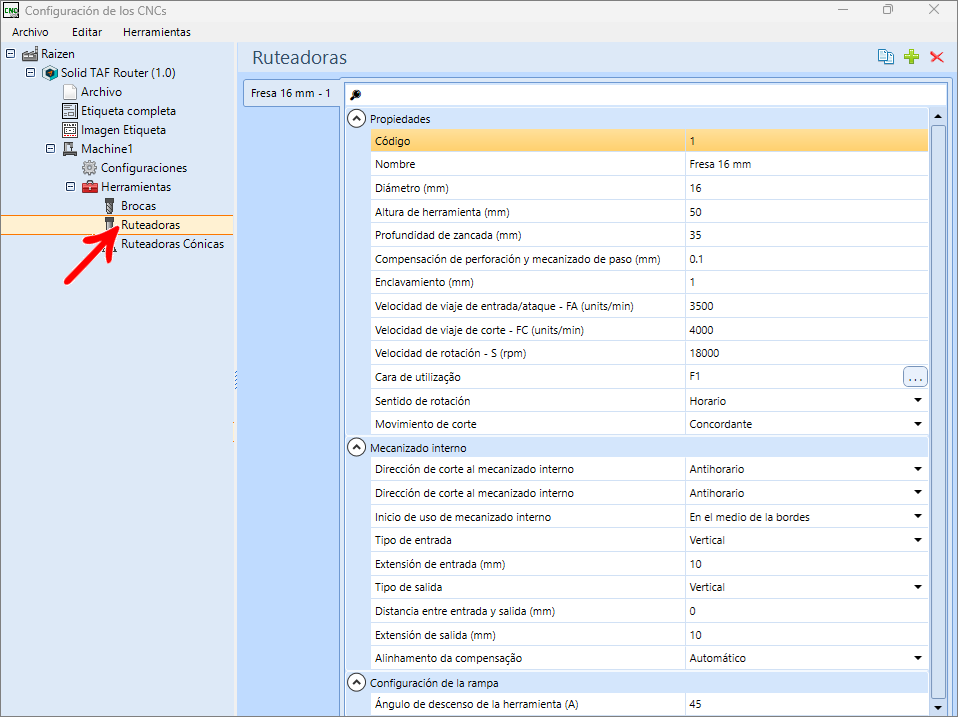Add a new router with green plus
The image size is (958, 717).
(x=912, y=57)
